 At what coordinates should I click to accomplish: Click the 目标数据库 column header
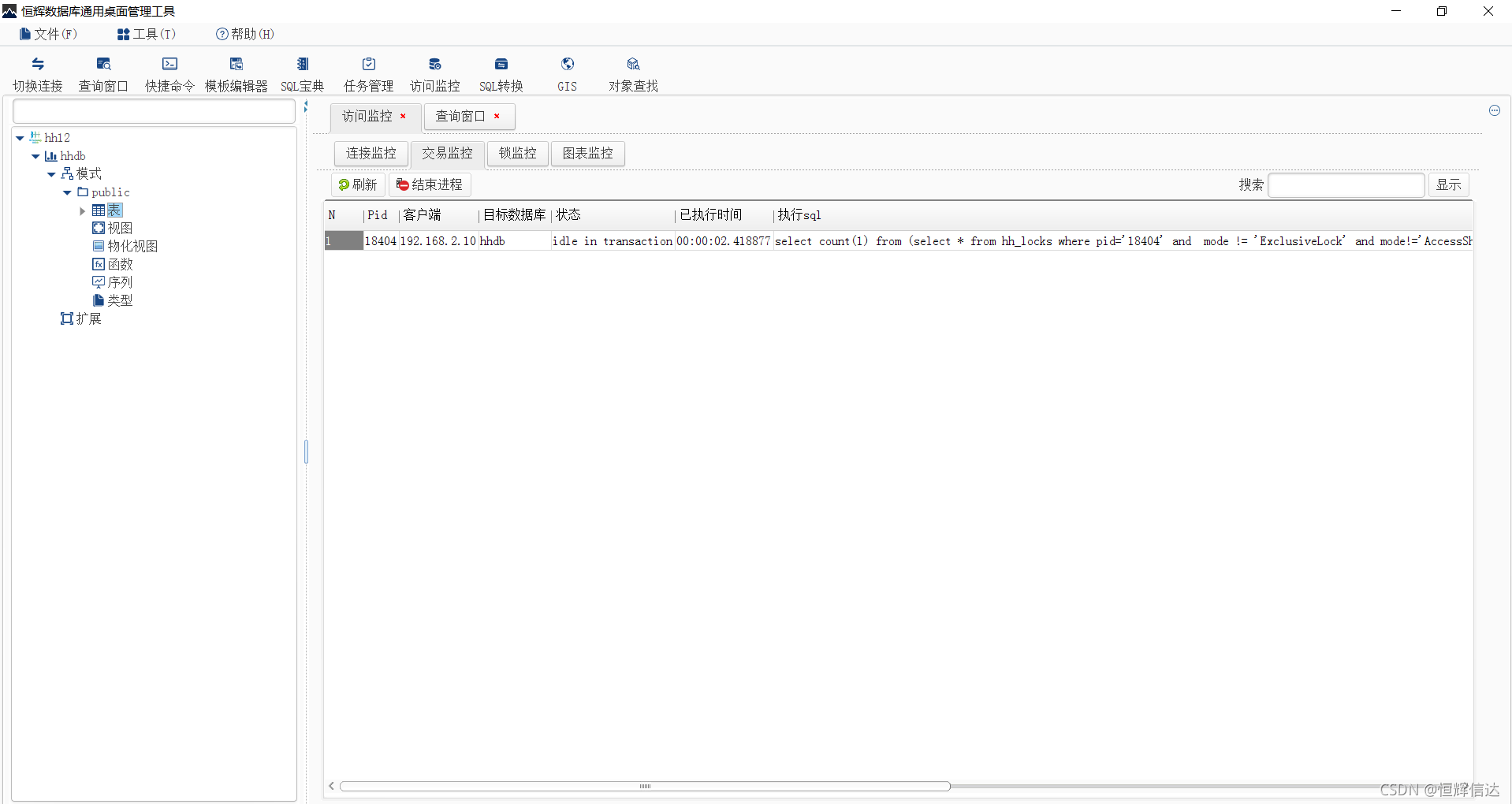pos(516,215)
